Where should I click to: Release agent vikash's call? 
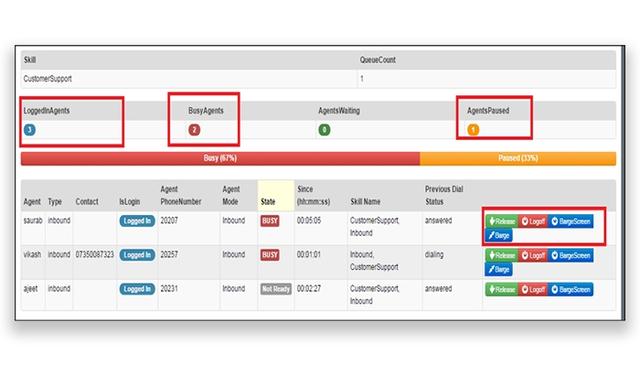pos(502,255)
